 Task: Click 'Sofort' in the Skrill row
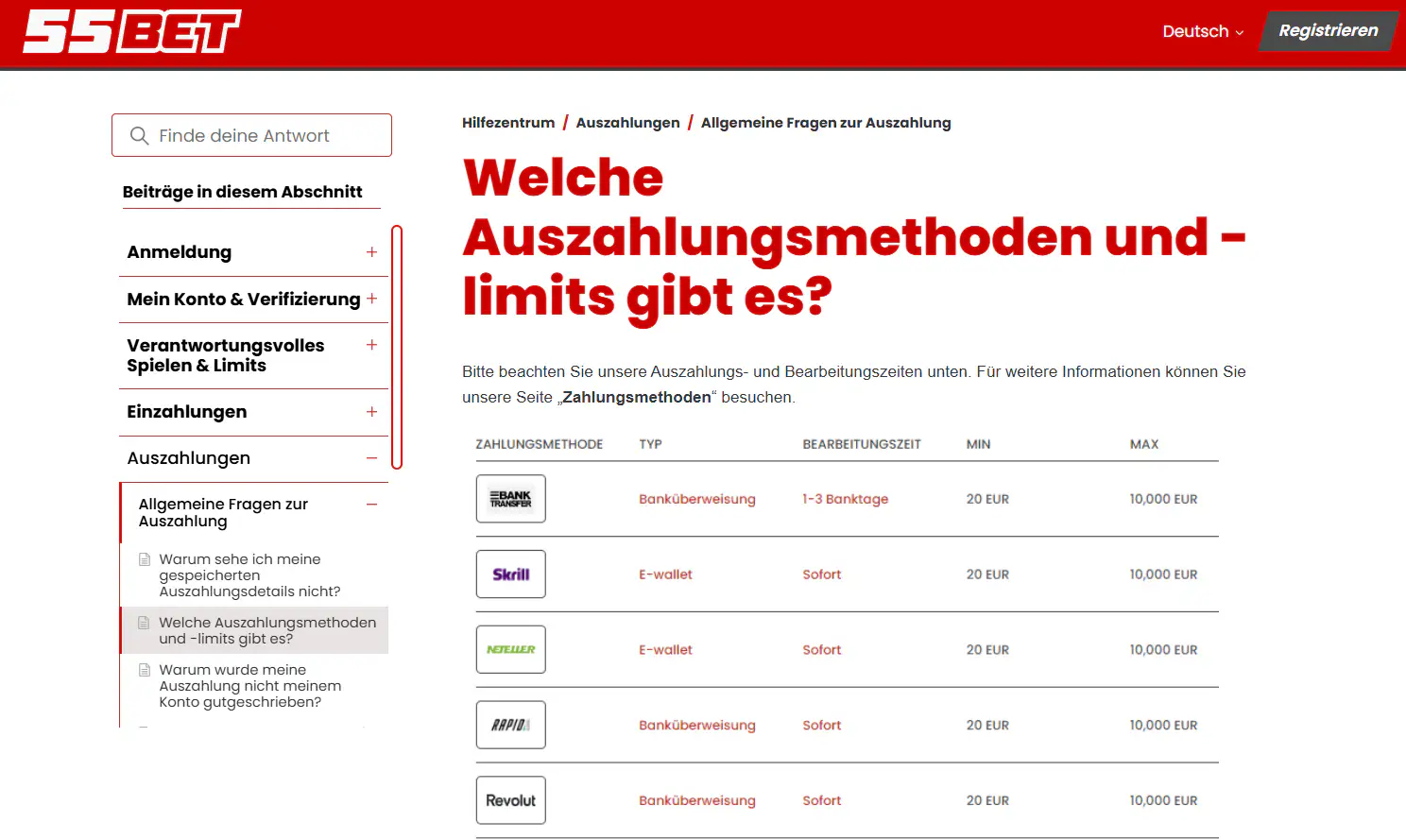click(x=822, y=574)
